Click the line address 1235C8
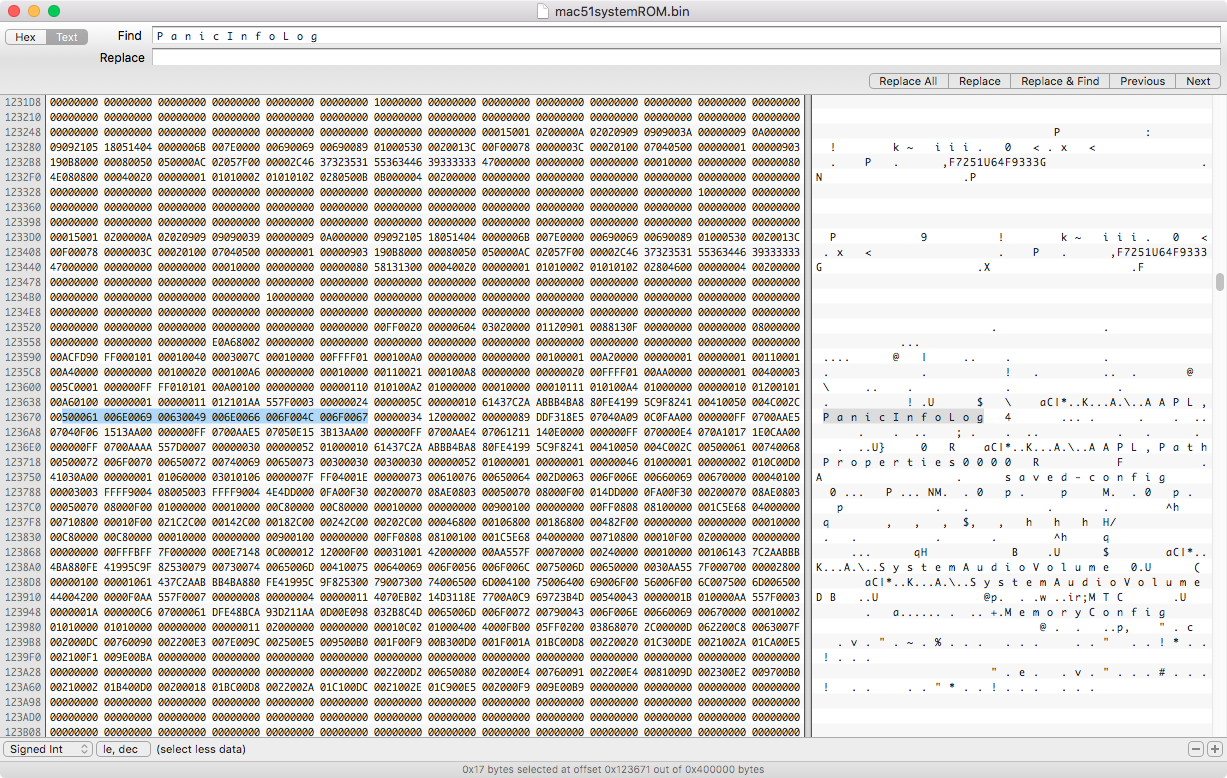 click(x=23, y=372)
